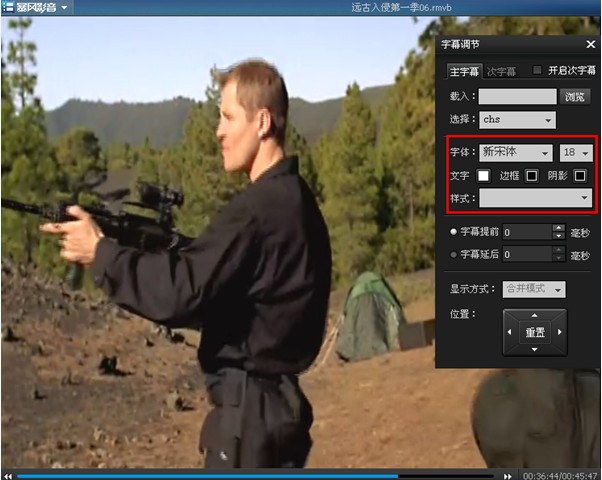Select the 字幕延后 radio button
Screen dimensions: 602x480
(x=453, y=255)
